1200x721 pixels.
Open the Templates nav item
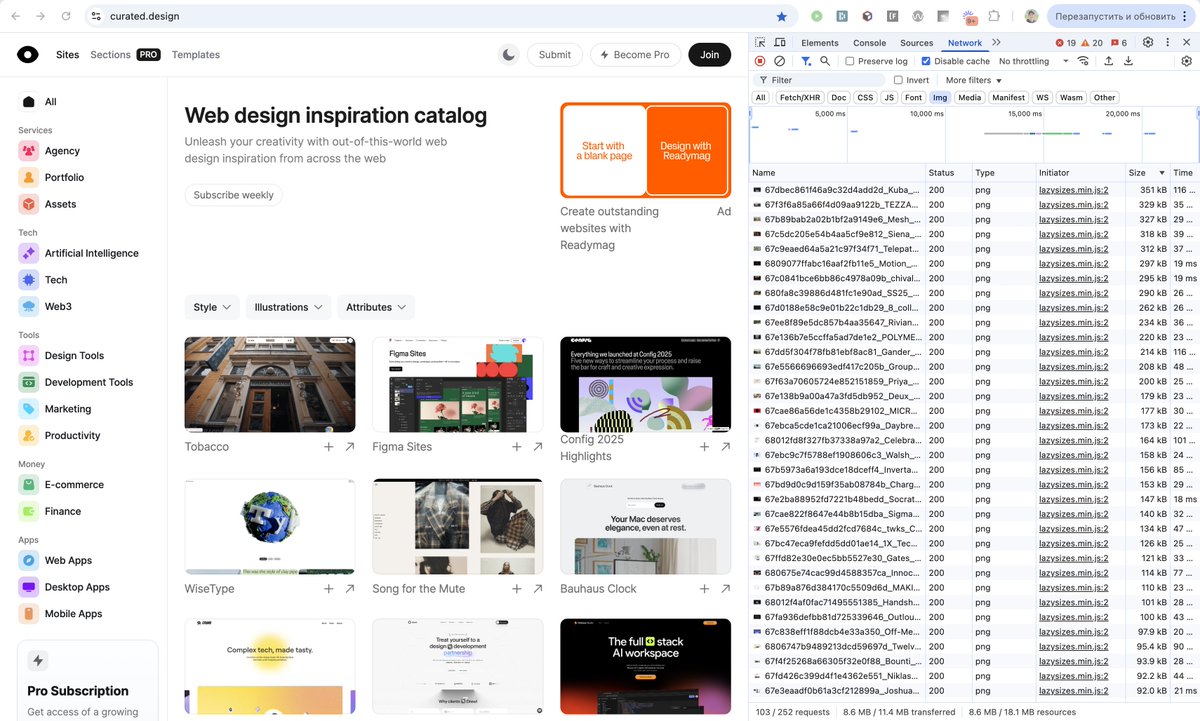[195, 55]
